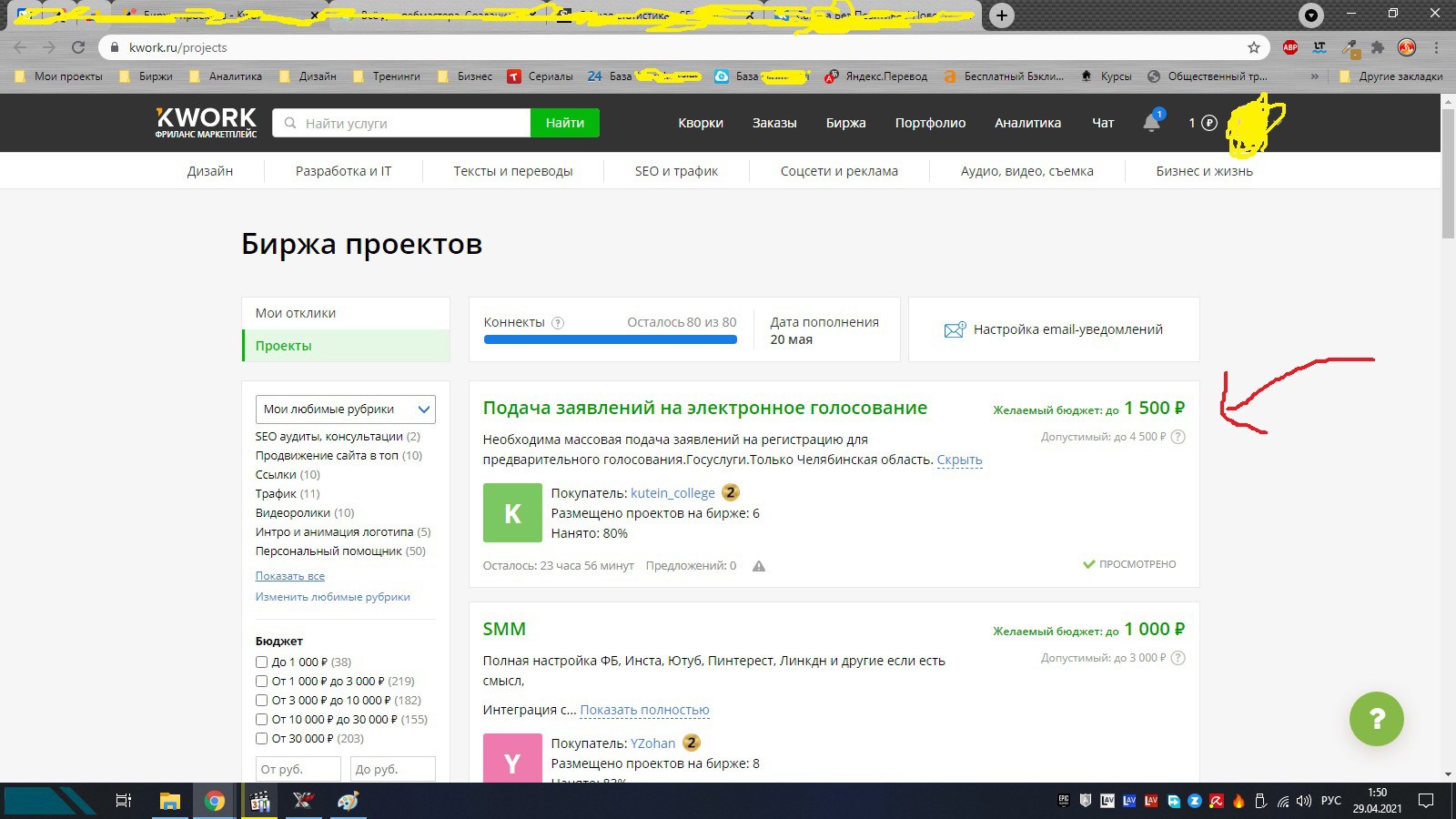Screen dimensions: 1456x819
Task: Click the Kwork logo in header
Action: click(x=206, y=123)
